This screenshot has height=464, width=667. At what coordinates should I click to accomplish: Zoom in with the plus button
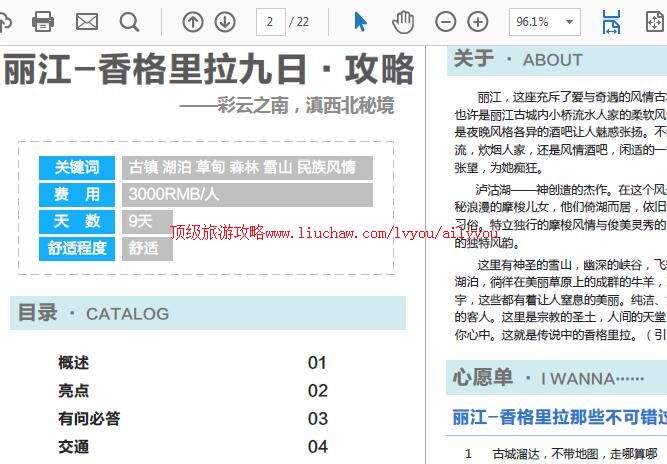coord(478,22)
